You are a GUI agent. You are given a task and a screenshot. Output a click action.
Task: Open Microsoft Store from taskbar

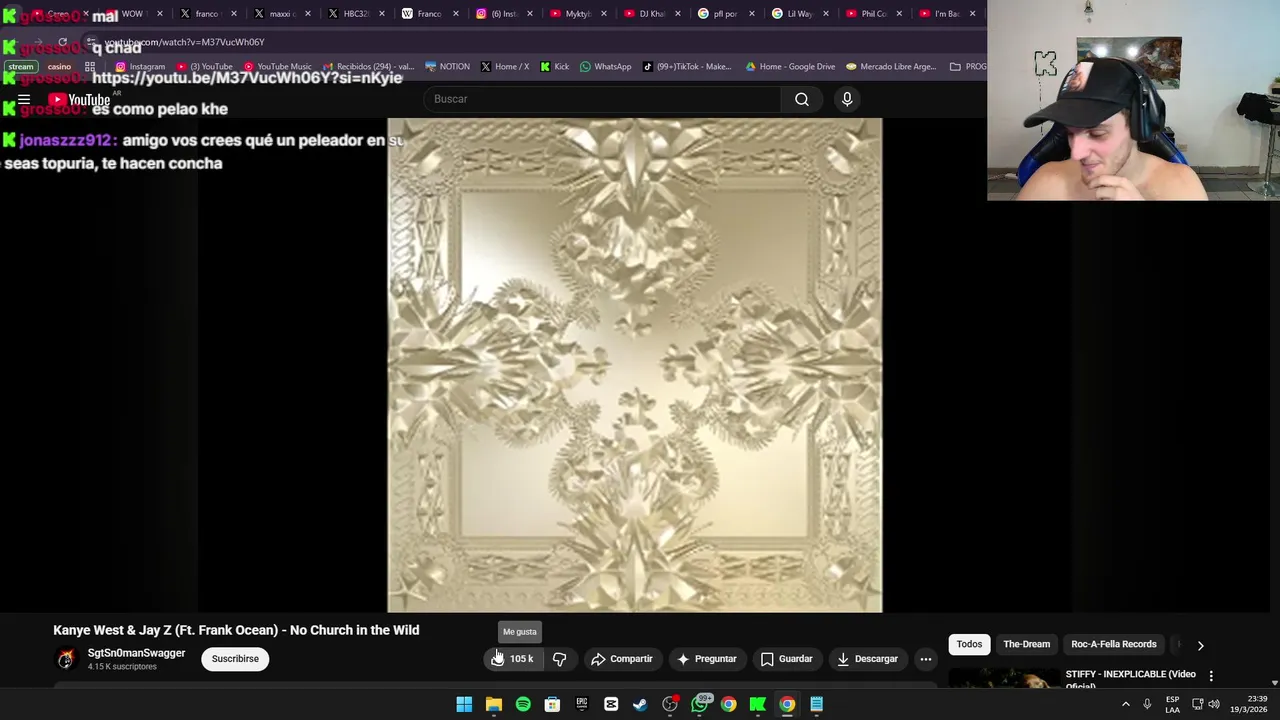click(552, 705)
